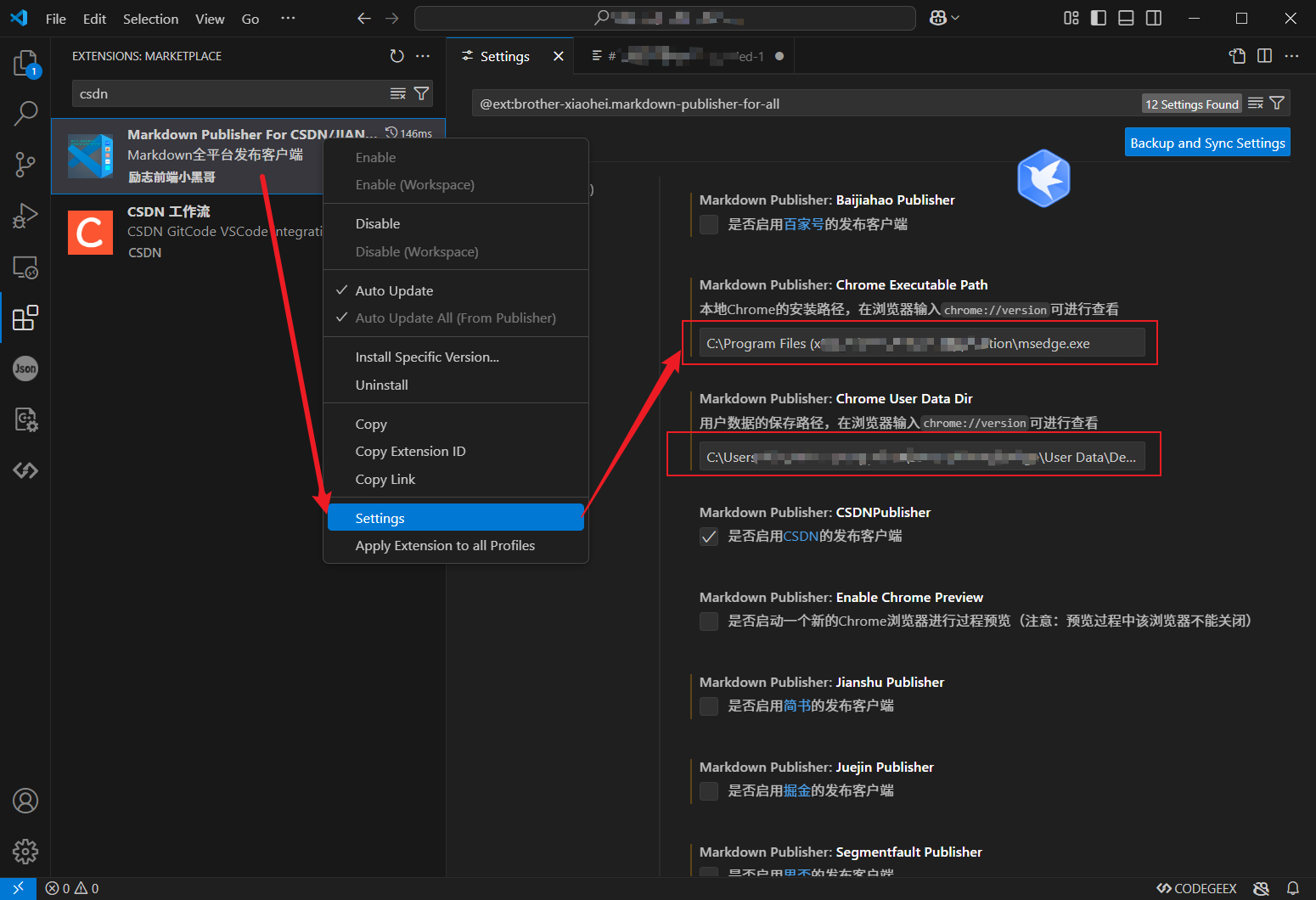Click Backup and Sync Settings button

(x=1207, y=143)
